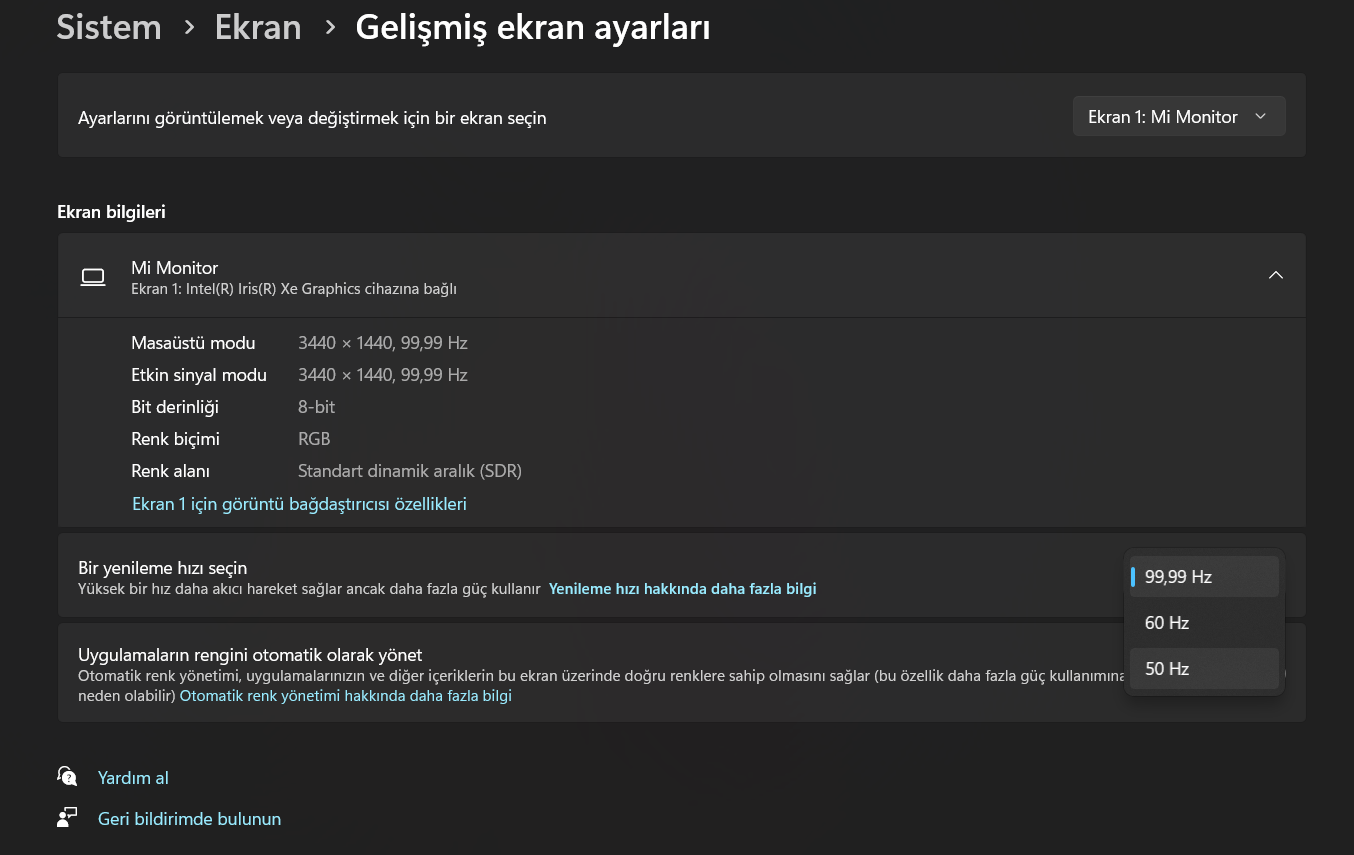Collapse the Mi Monitor details panel
The height and width of the screenshot is (855, 1354).
1275,274
